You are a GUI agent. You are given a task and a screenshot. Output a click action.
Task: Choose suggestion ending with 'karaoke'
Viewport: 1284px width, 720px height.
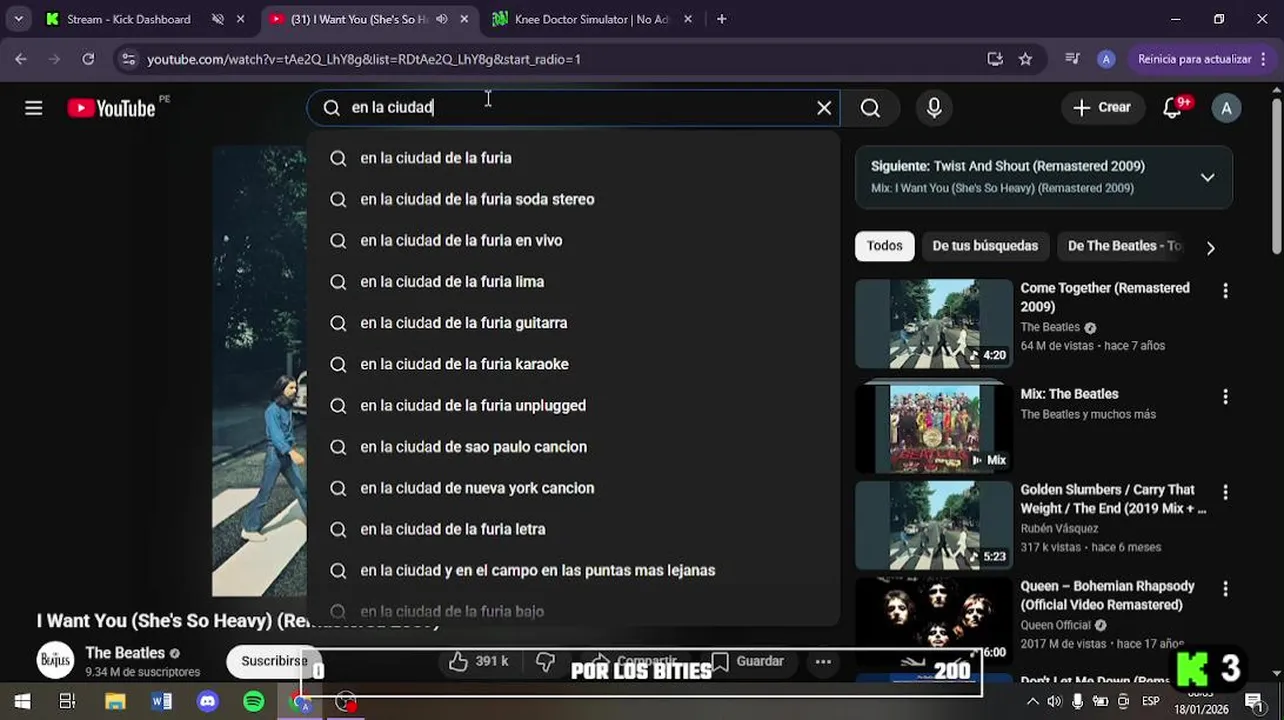[x=573, y=364]
